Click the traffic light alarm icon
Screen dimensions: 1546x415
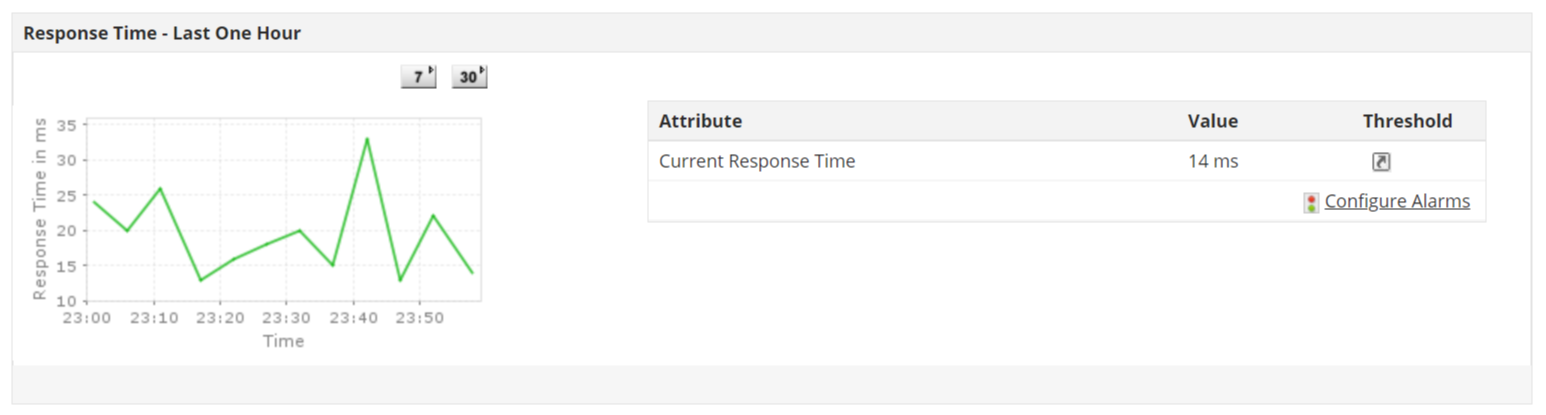click(x=1311, y=203)
